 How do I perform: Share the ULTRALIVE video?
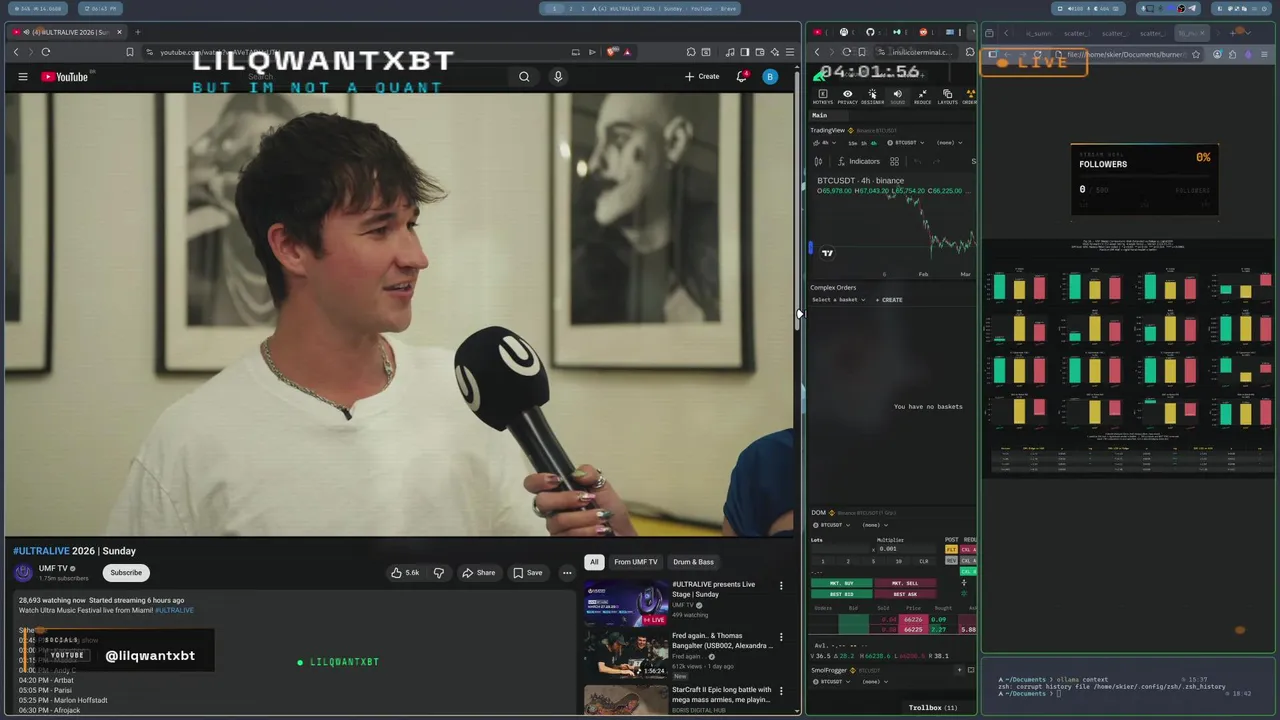click(478, 573)
